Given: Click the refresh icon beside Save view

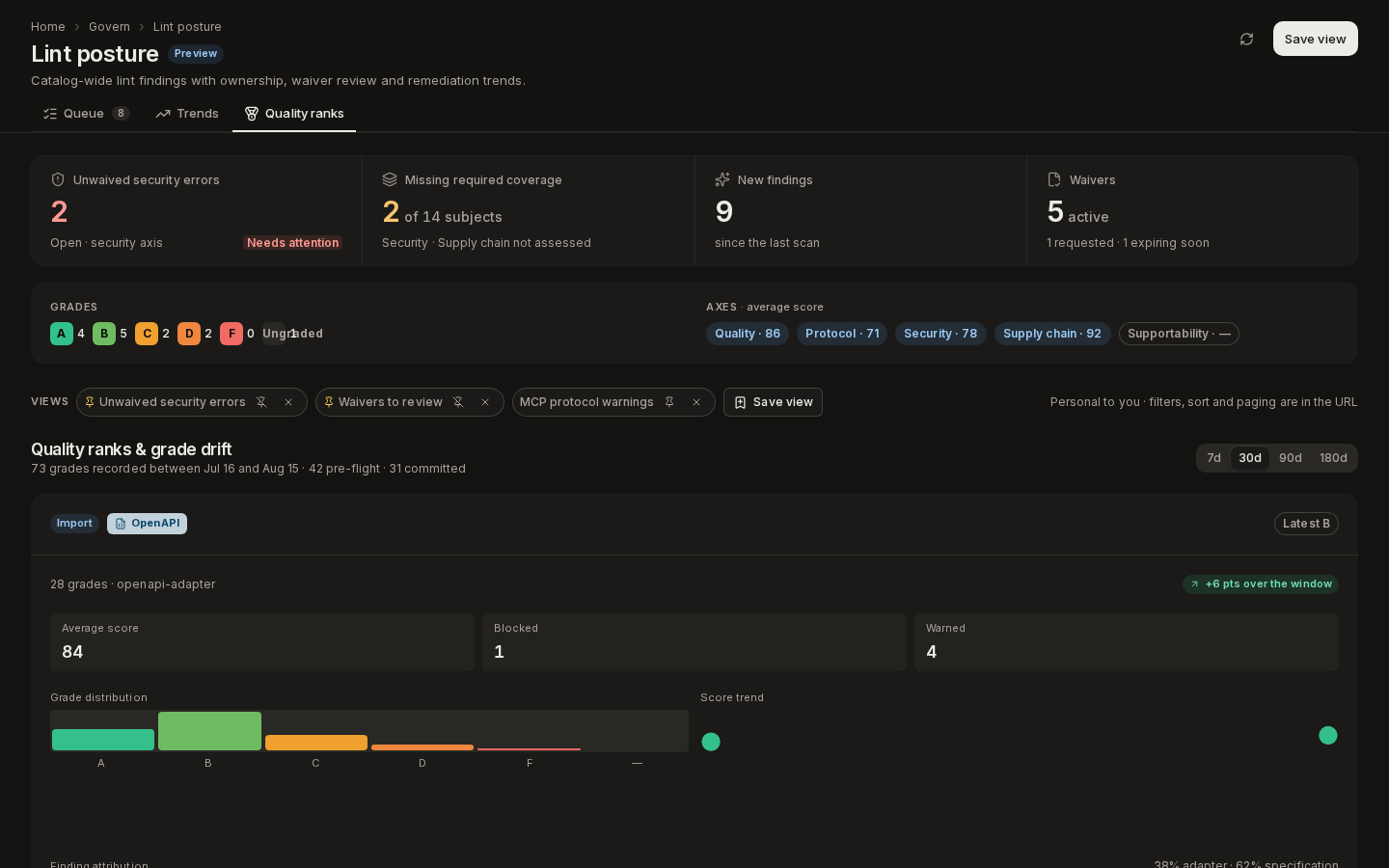Looking at the screenshot, I should [1246, 40].
